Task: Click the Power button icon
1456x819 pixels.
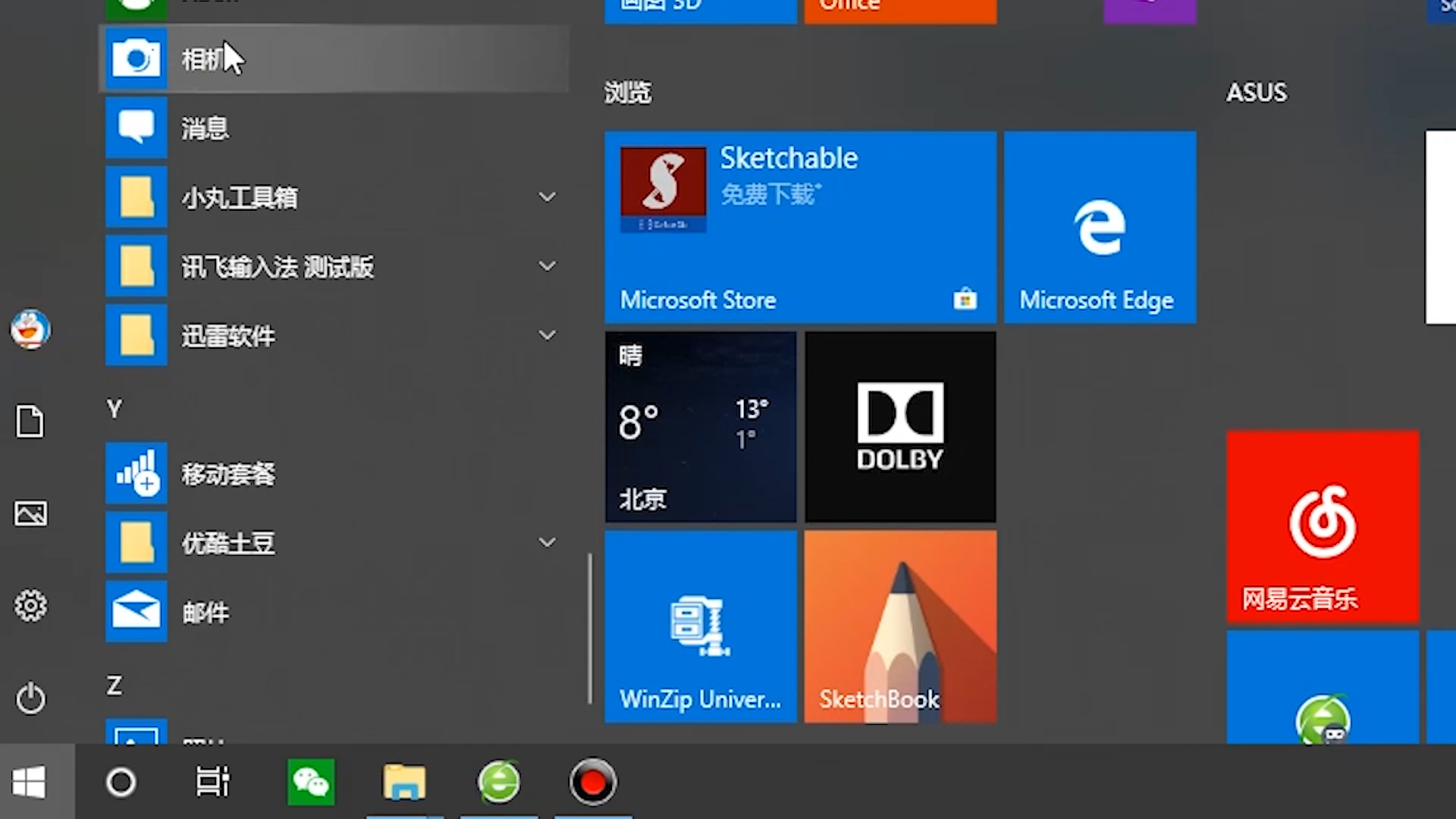Action: tap(30, 698)
